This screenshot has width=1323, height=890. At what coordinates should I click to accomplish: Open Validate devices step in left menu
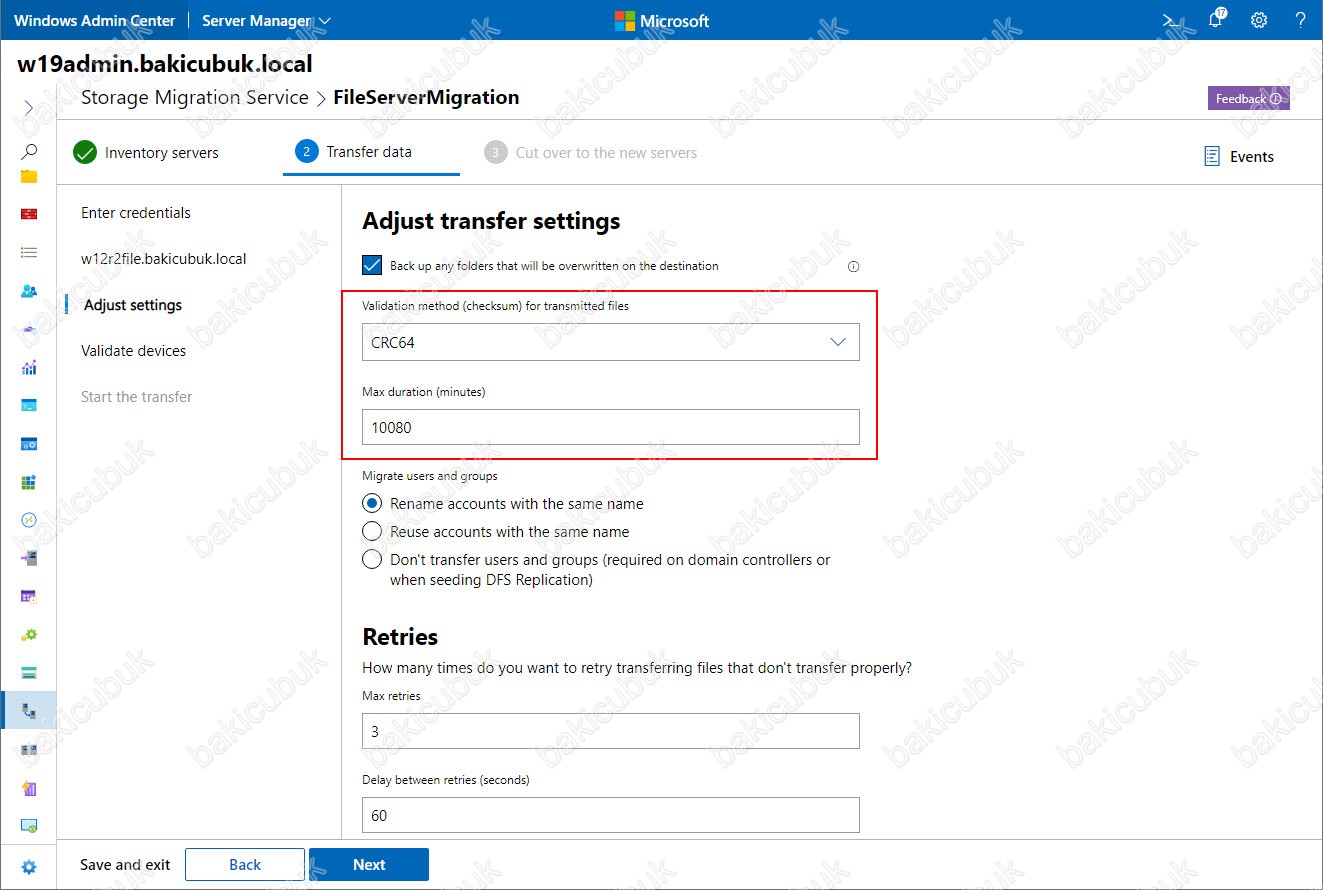pos(134,351)
